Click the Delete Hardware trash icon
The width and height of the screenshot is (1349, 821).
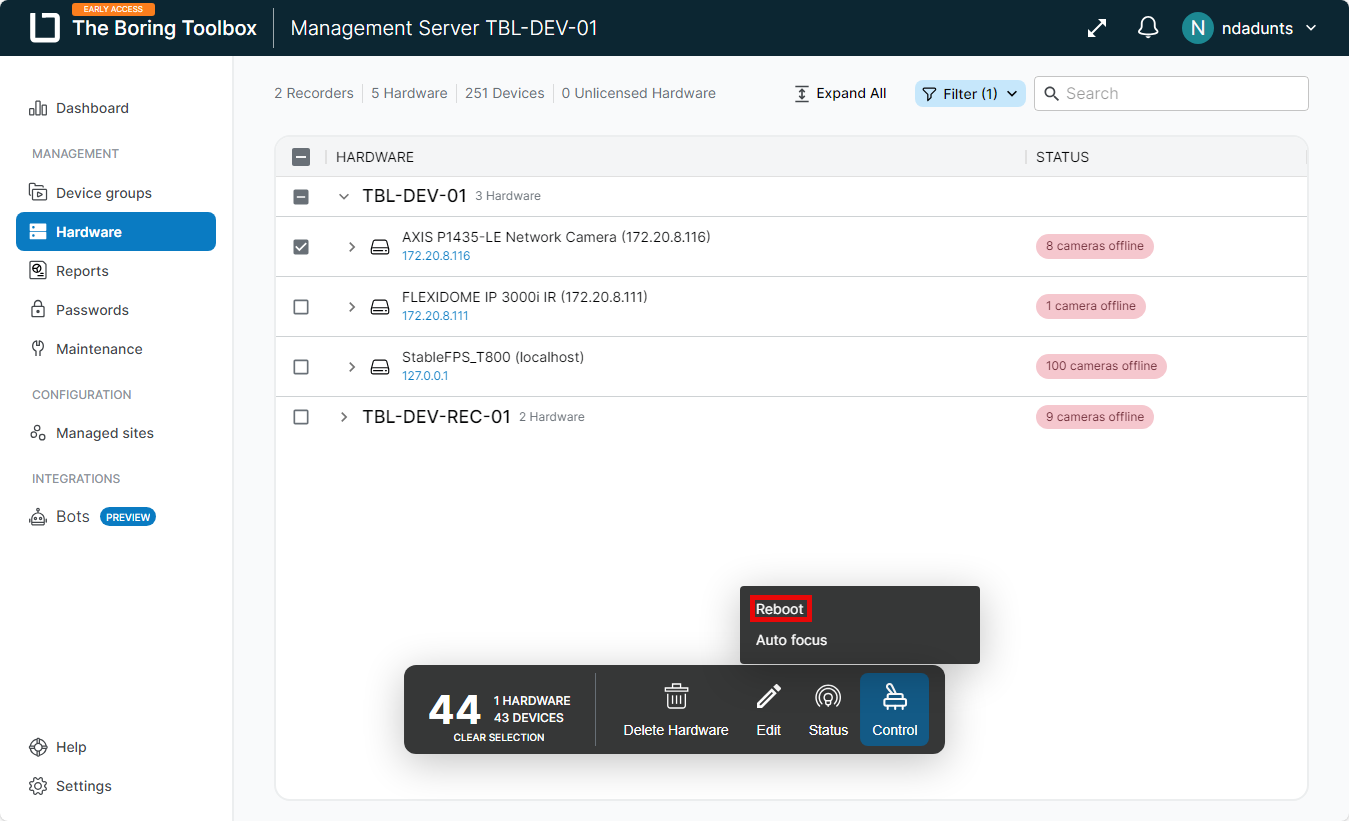(676, 696)
